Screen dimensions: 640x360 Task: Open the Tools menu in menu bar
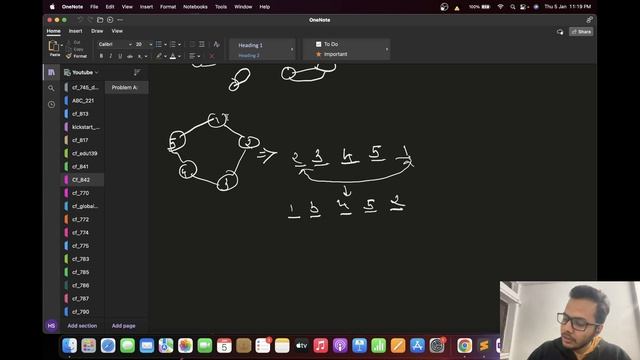tap(221, 7)
